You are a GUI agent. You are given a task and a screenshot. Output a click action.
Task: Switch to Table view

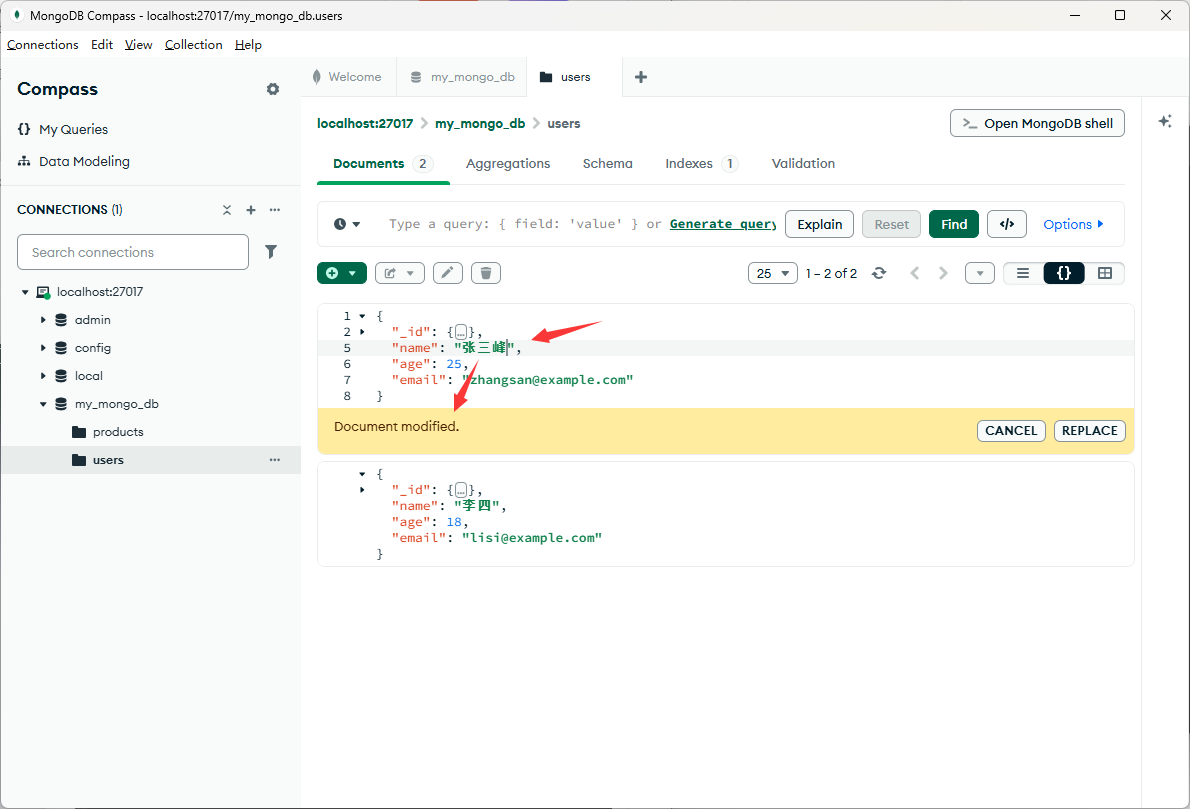click(1105, 273)
